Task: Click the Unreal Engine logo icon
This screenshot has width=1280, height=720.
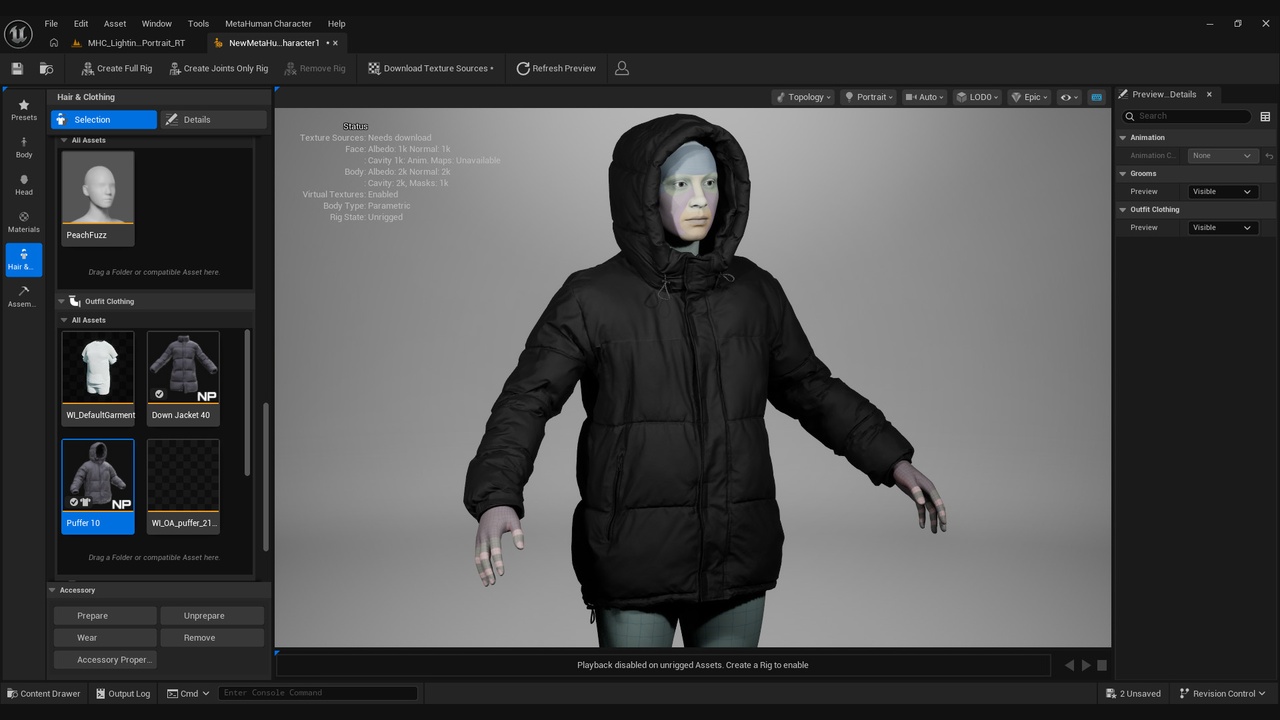Action: 18,33
